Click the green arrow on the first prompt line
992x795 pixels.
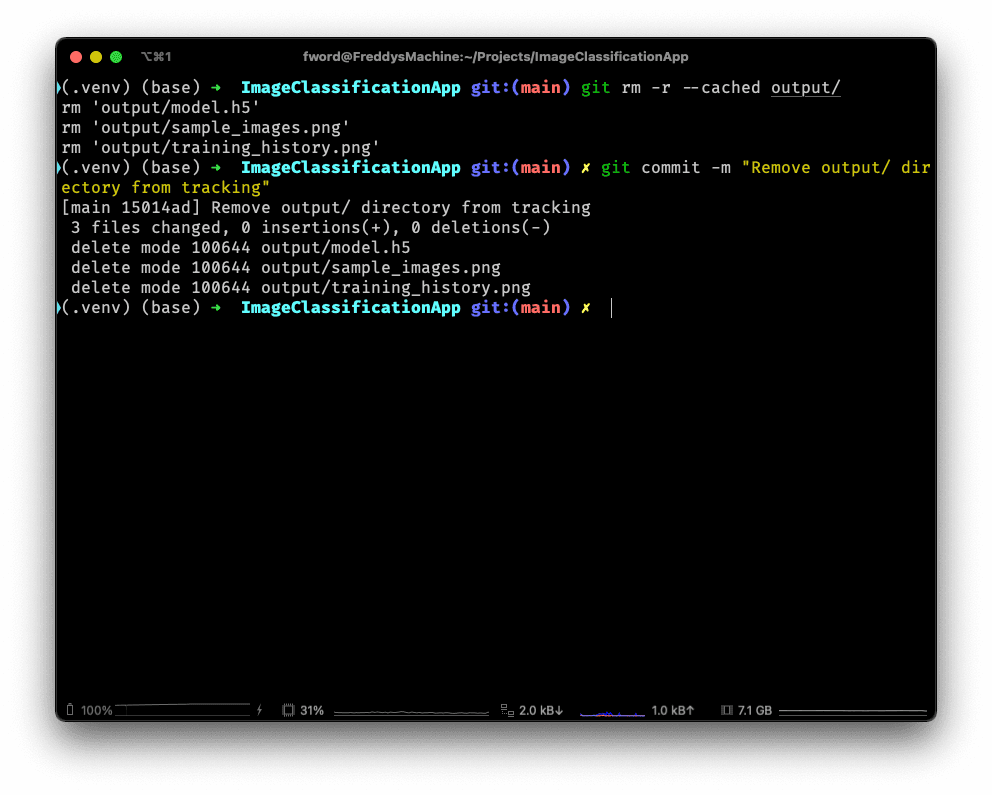216,88
